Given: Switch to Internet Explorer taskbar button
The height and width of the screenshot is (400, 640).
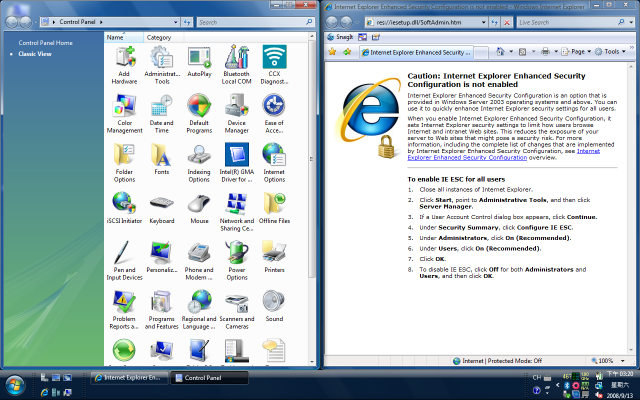Looking at the screenshot, I should click(129, 378).
